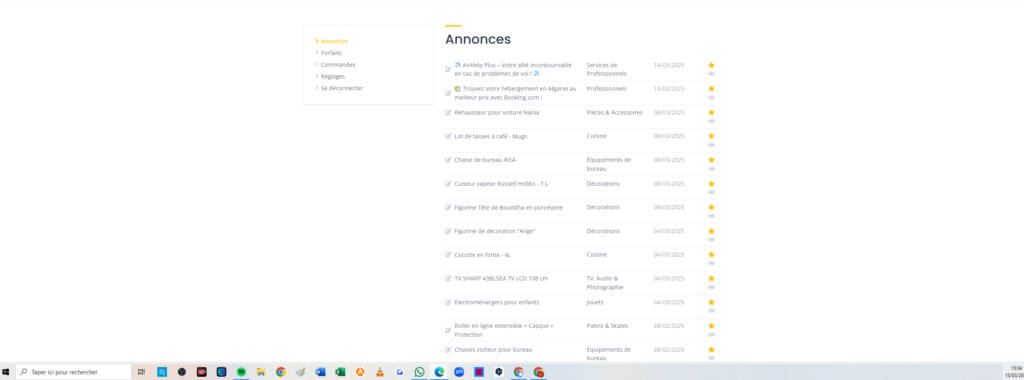Click the chevron next to Réglages

(317, 76)
